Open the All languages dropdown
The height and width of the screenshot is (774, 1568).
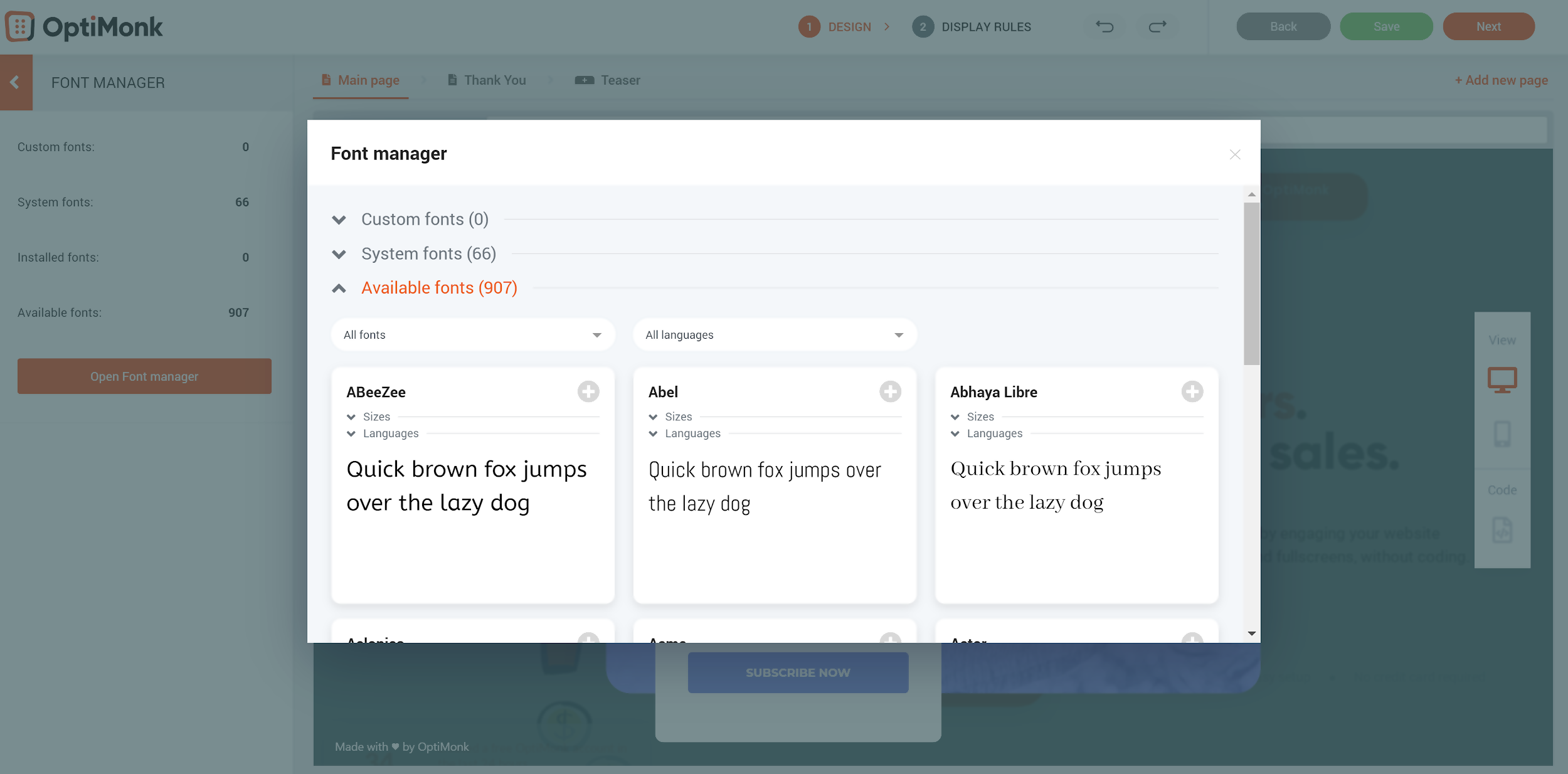coord(775,334)
